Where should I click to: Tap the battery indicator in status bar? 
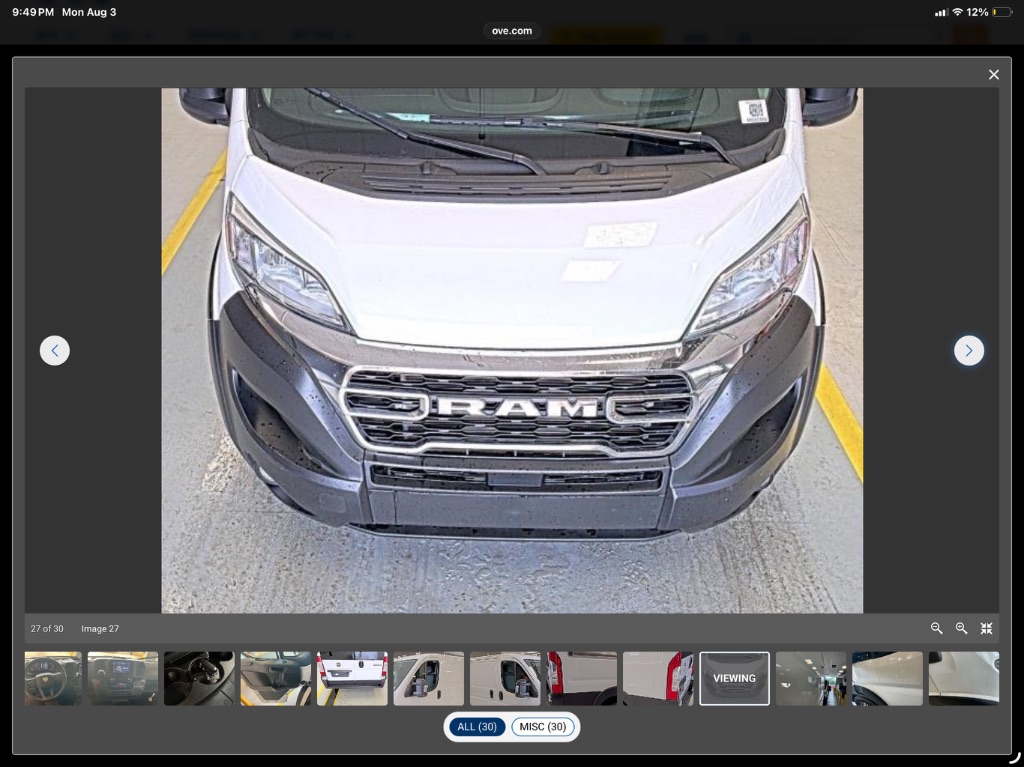click(x=1002, y=12)
